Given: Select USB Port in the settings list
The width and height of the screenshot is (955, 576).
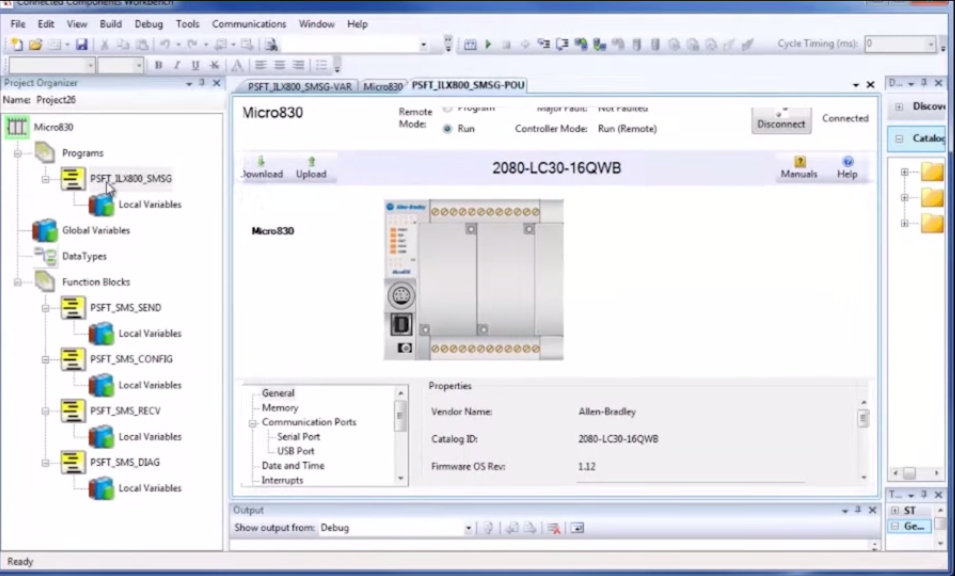Looking at the screenshot, I should [296, 451].
